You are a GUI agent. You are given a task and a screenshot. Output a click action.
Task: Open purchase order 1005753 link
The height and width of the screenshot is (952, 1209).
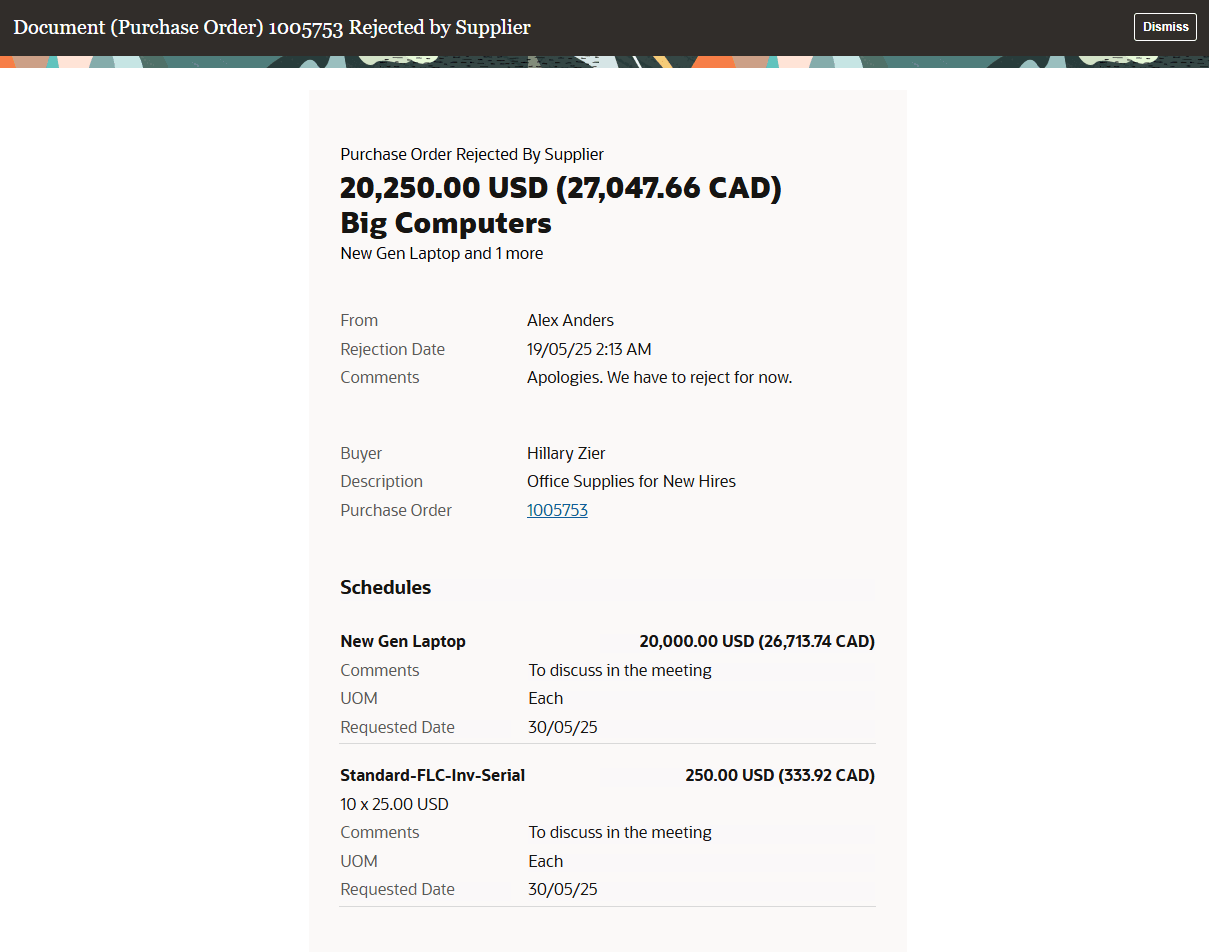pos(557,510)
